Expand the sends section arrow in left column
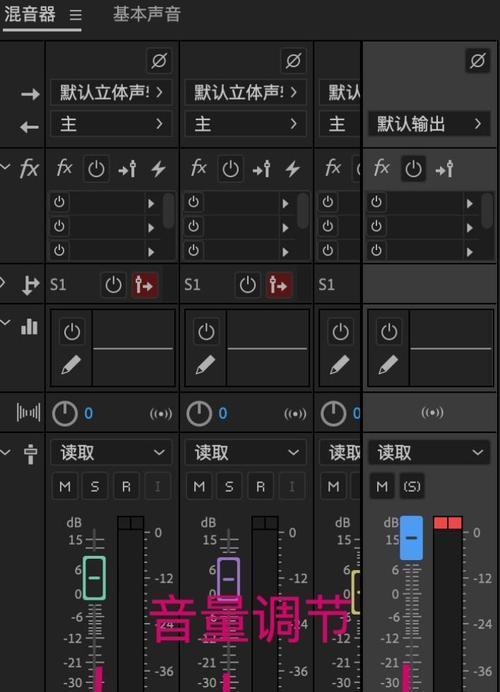 coord(3,282)
